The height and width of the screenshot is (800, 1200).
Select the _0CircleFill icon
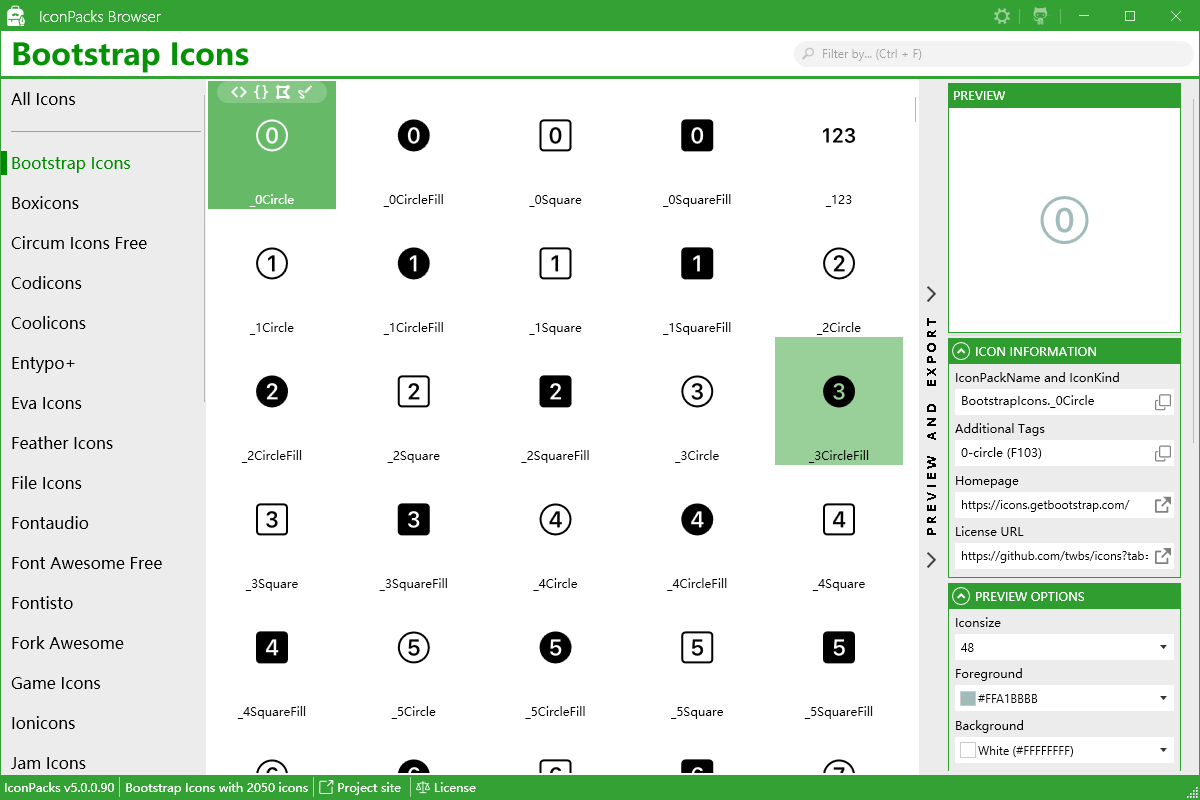click(414, 145)
